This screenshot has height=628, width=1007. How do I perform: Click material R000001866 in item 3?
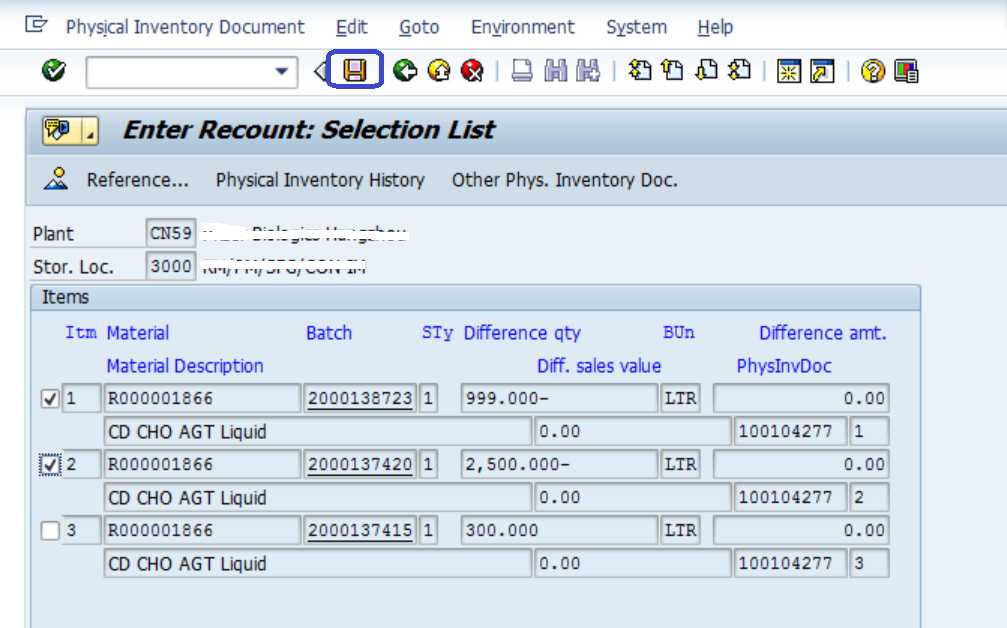tap(202, 531)
